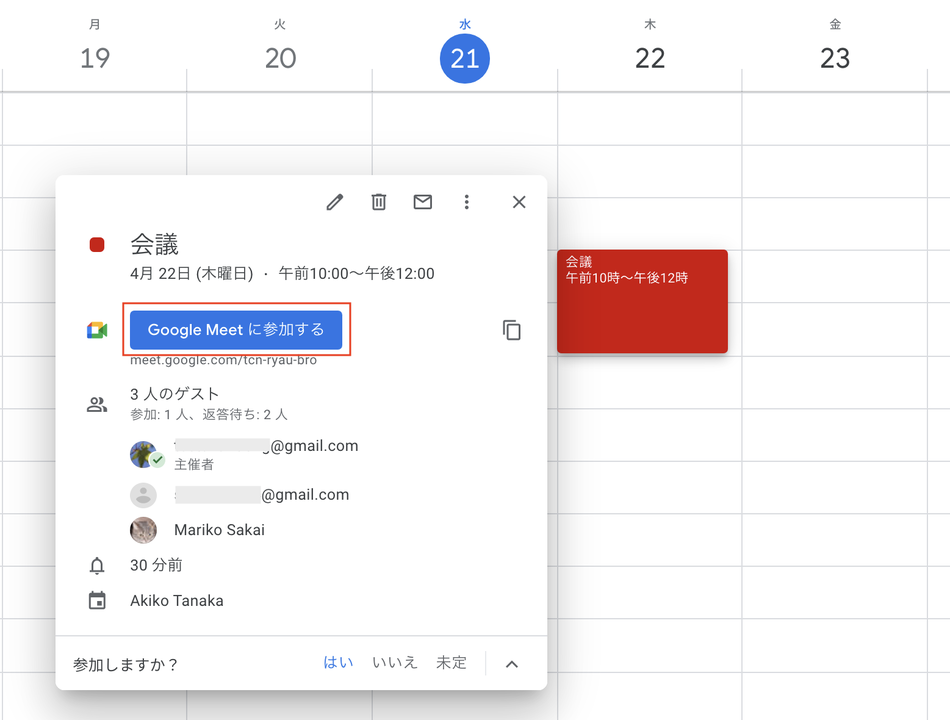Click the Akiko Tanaka calendar name

click(177, 601)
